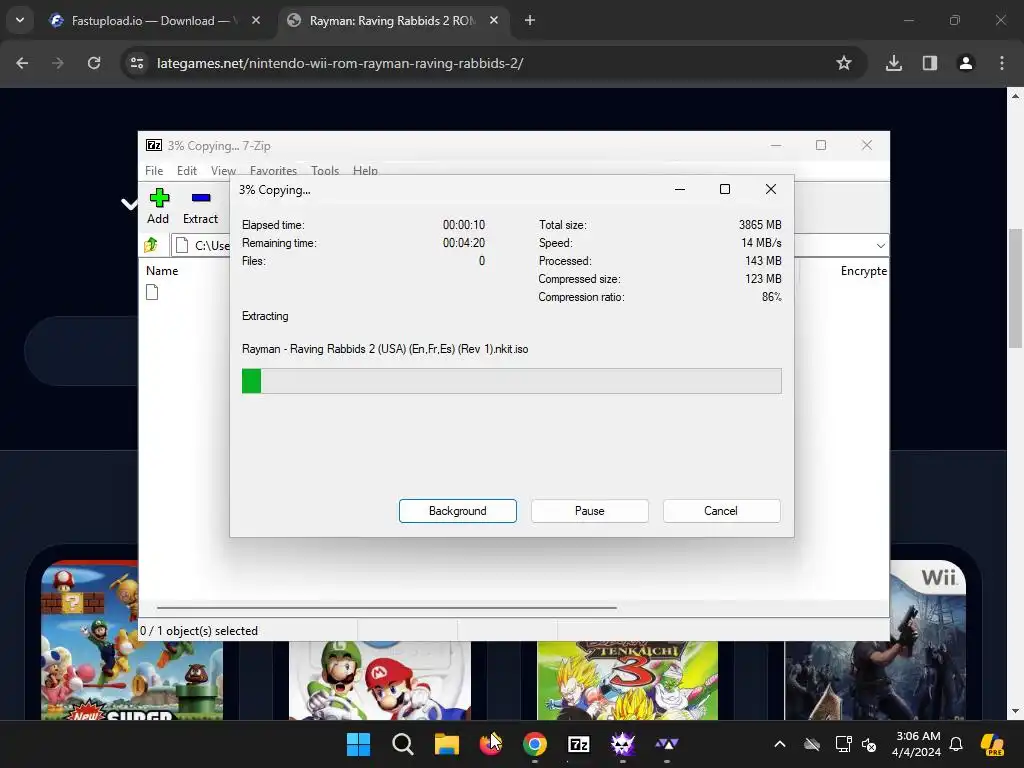
Task: Show hidden system tray icons
Action: (x=780, y=744)
